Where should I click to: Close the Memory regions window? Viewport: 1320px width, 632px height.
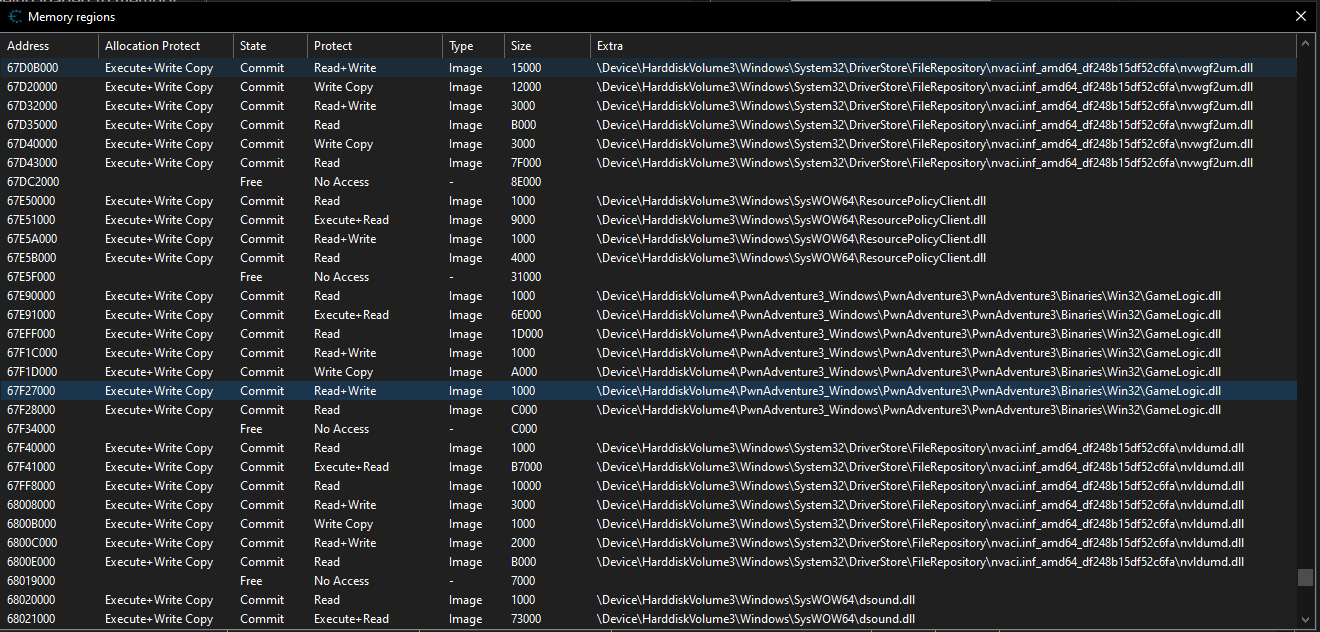coord(1301,16)
